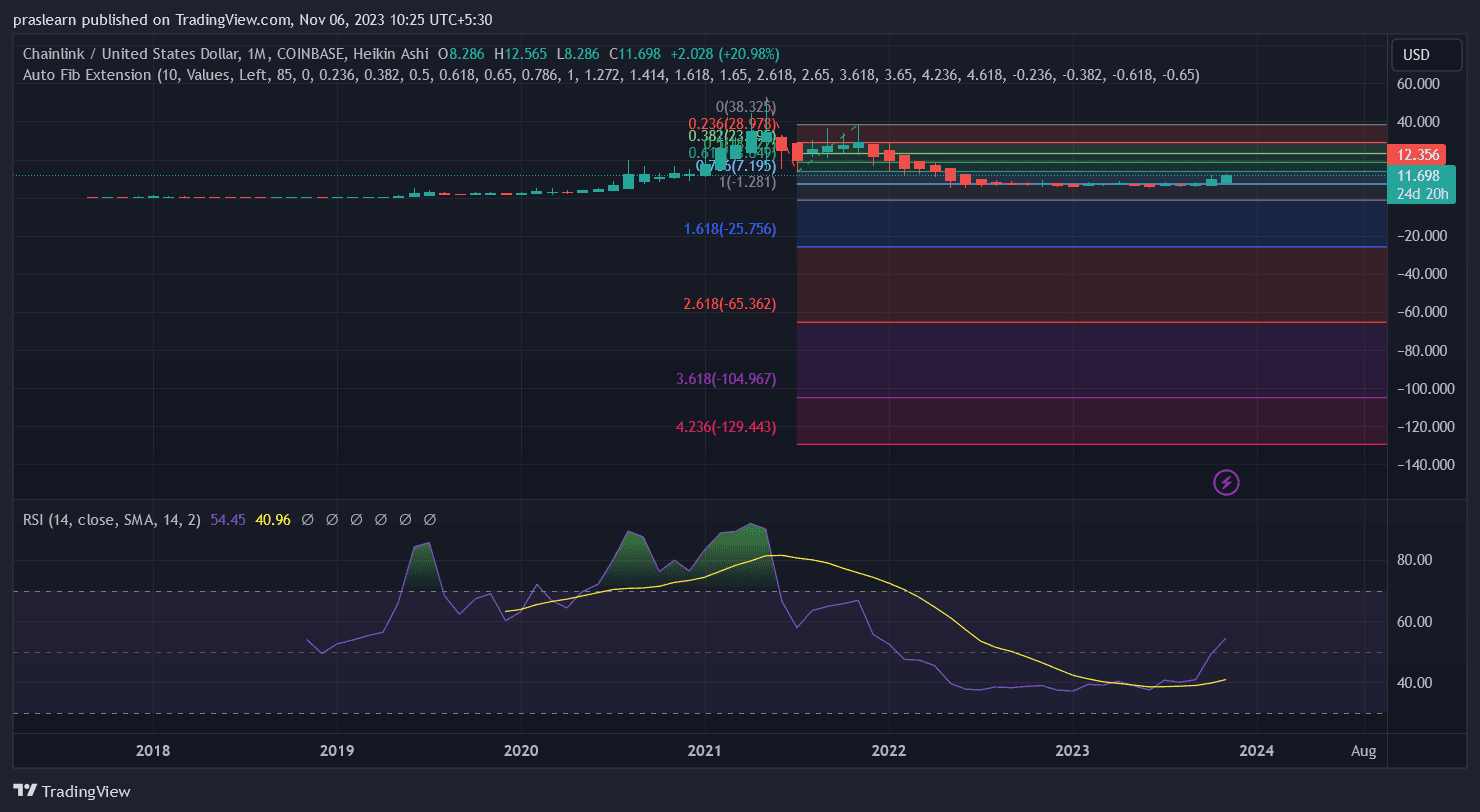1480x812 pixels.
Task: Click the RSI indicator legend title
Action: 112,520
